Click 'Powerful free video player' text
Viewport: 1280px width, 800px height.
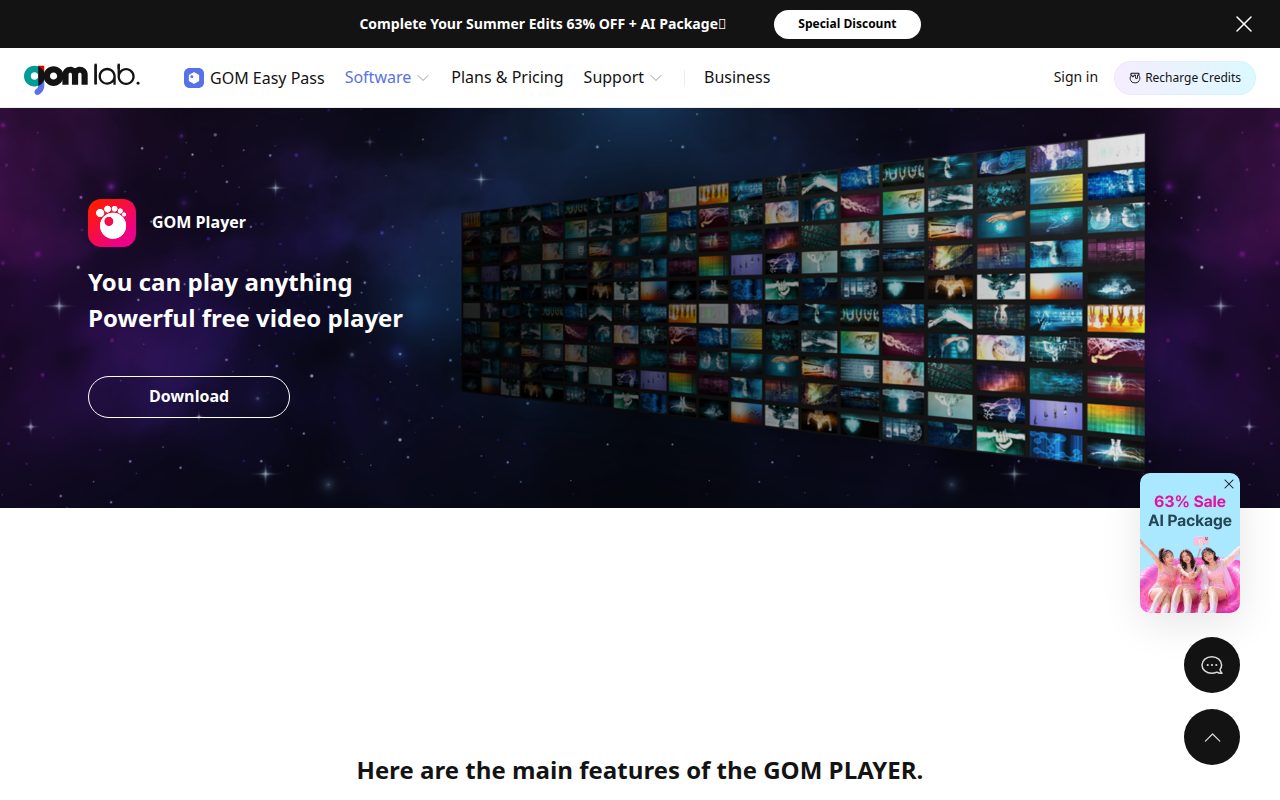tap(245, 319)
